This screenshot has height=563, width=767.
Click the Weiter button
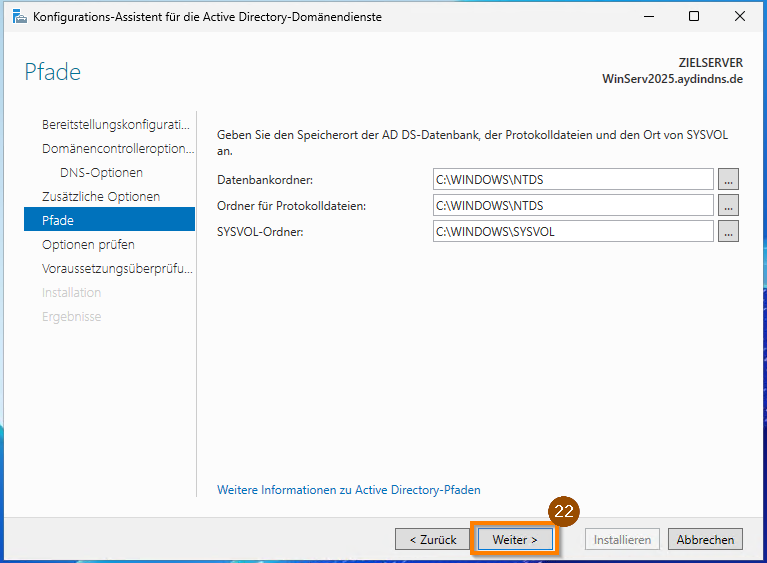515,539
